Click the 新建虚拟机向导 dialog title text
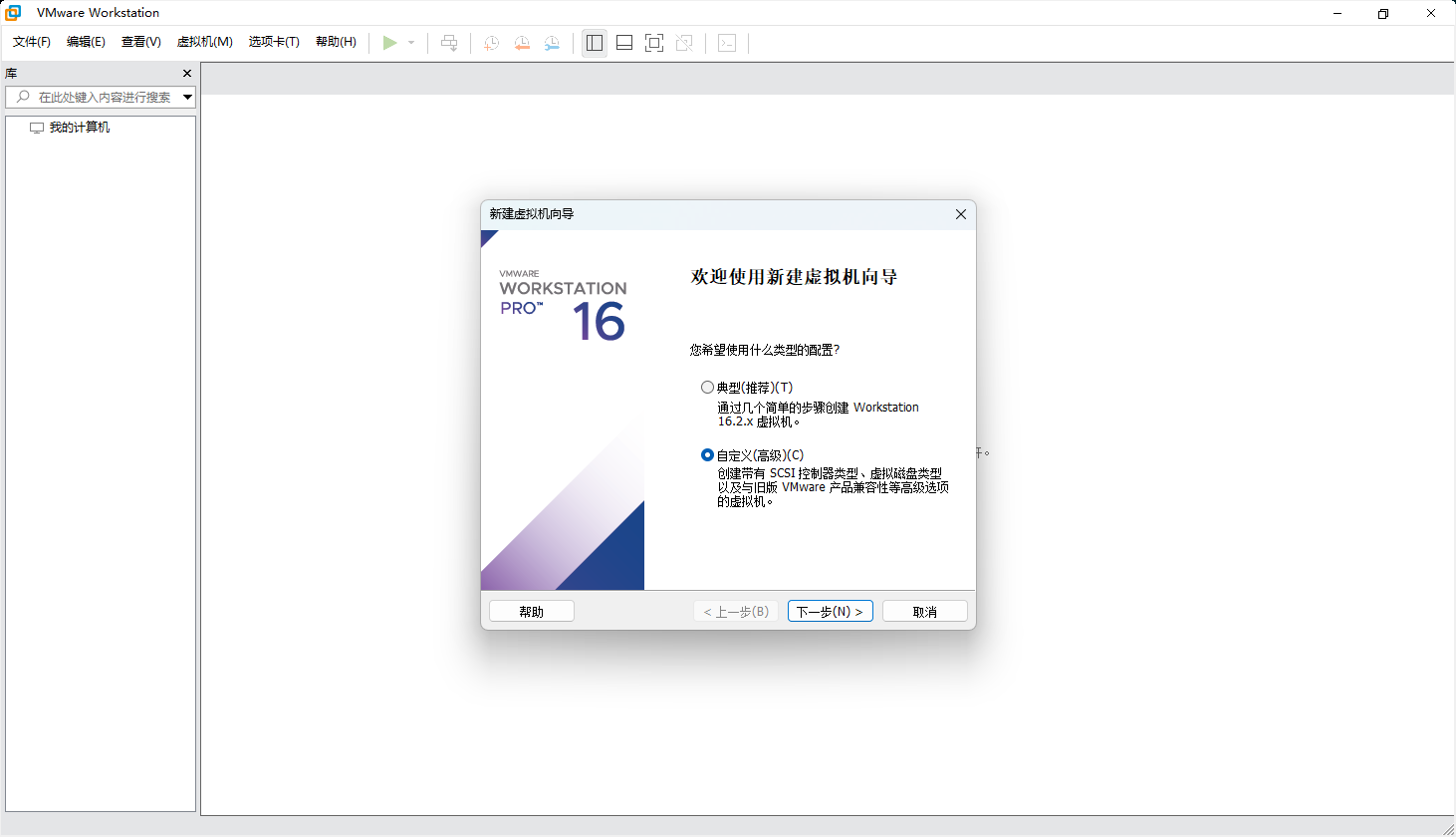 tap(532, 214)
